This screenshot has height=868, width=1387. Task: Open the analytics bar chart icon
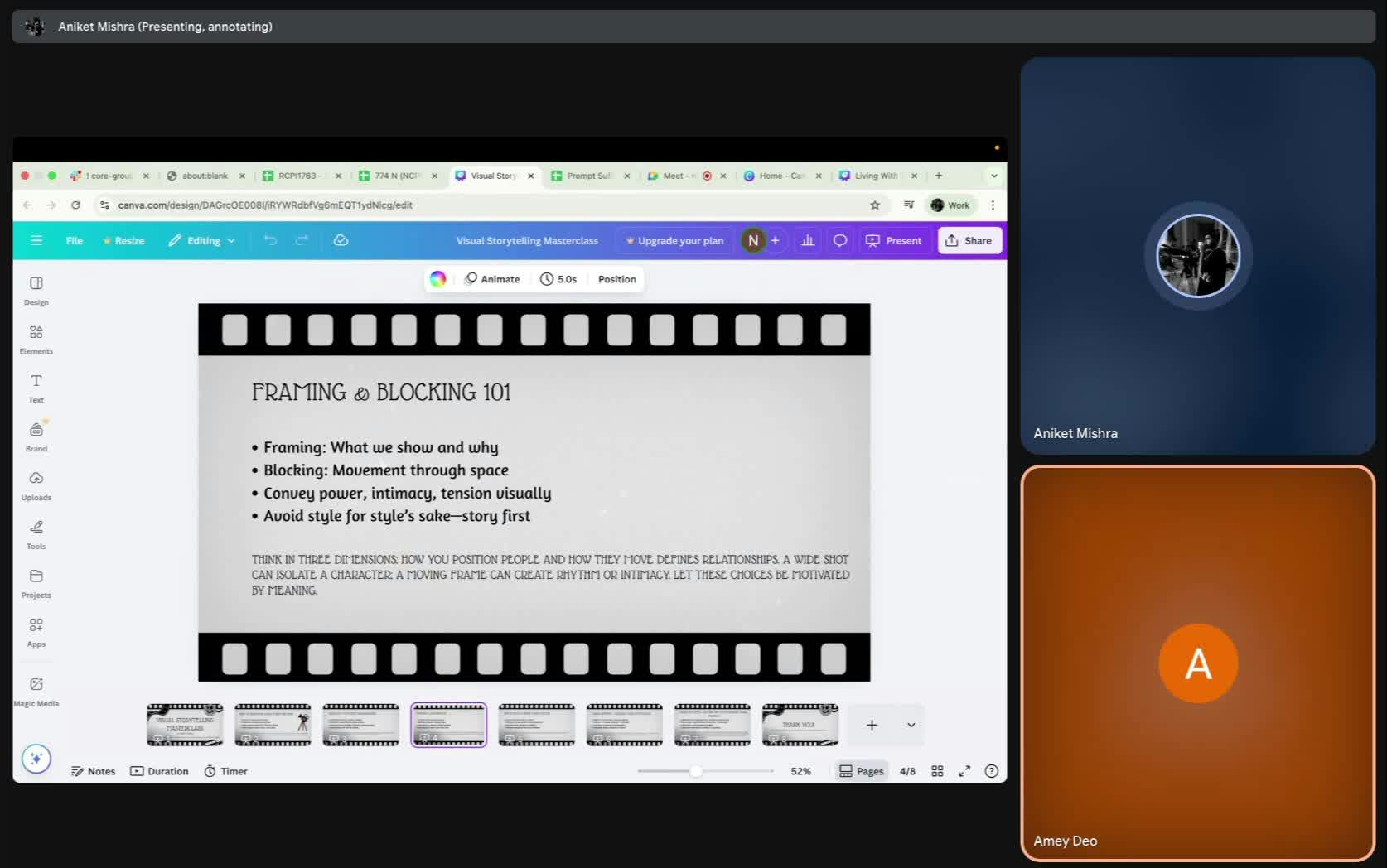tap(807, 240)
